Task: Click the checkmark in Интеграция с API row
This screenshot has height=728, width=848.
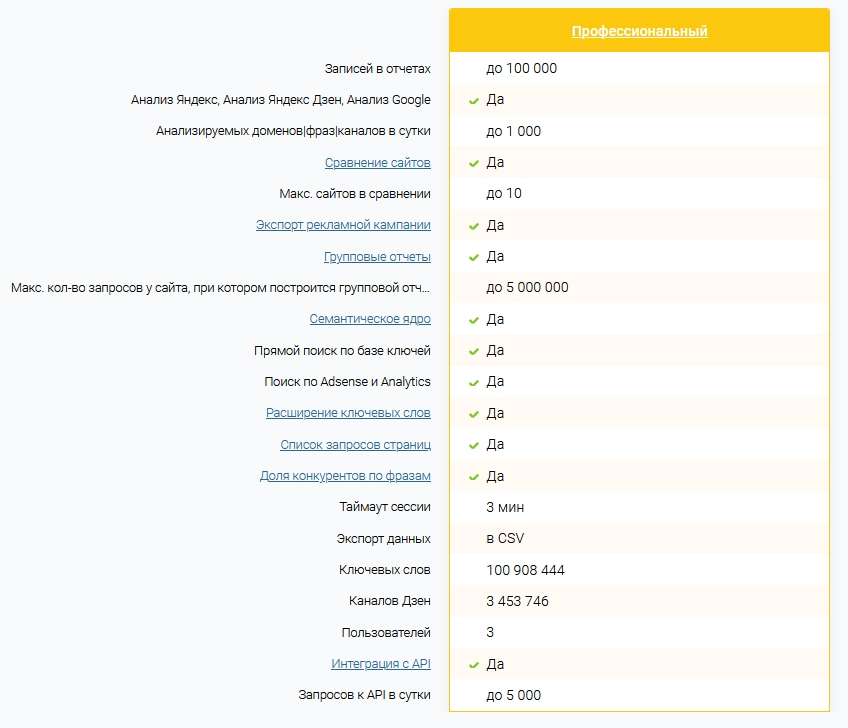Action: pos(474,665)
